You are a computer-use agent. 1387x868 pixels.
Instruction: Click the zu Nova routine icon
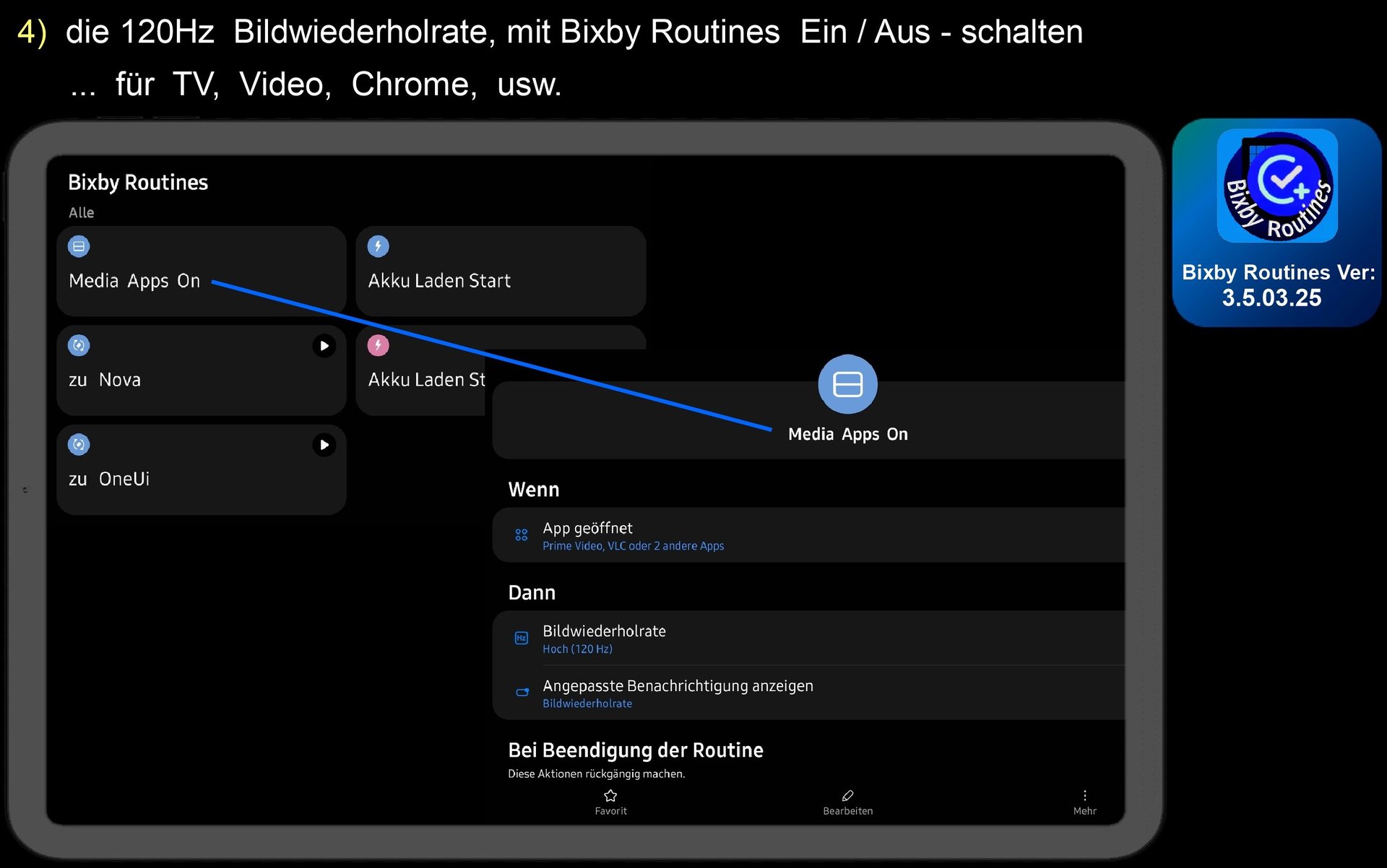click(79, 345)
